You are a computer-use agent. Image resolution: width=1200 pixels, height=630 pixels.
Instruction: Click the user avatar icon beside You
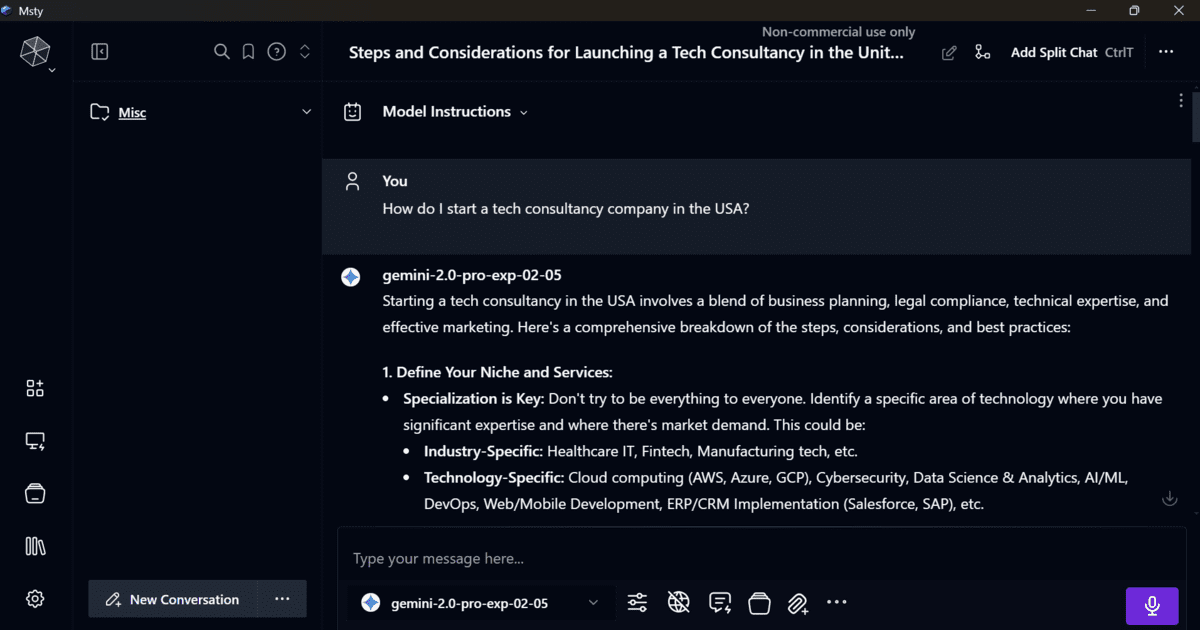pyautogui.click(x=352, y=181)
